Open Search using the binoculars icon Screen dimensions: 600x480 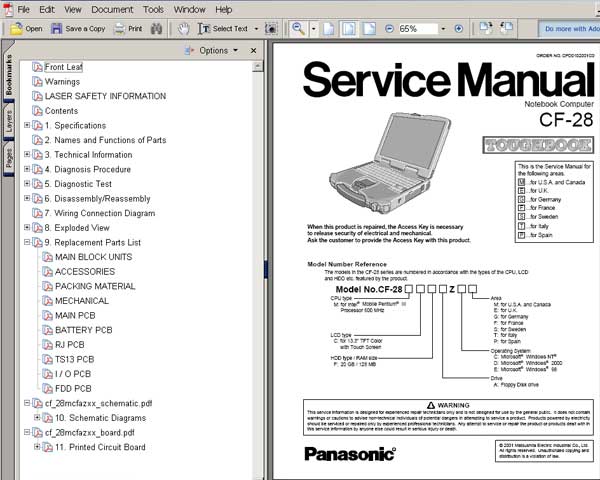[156, 29]
